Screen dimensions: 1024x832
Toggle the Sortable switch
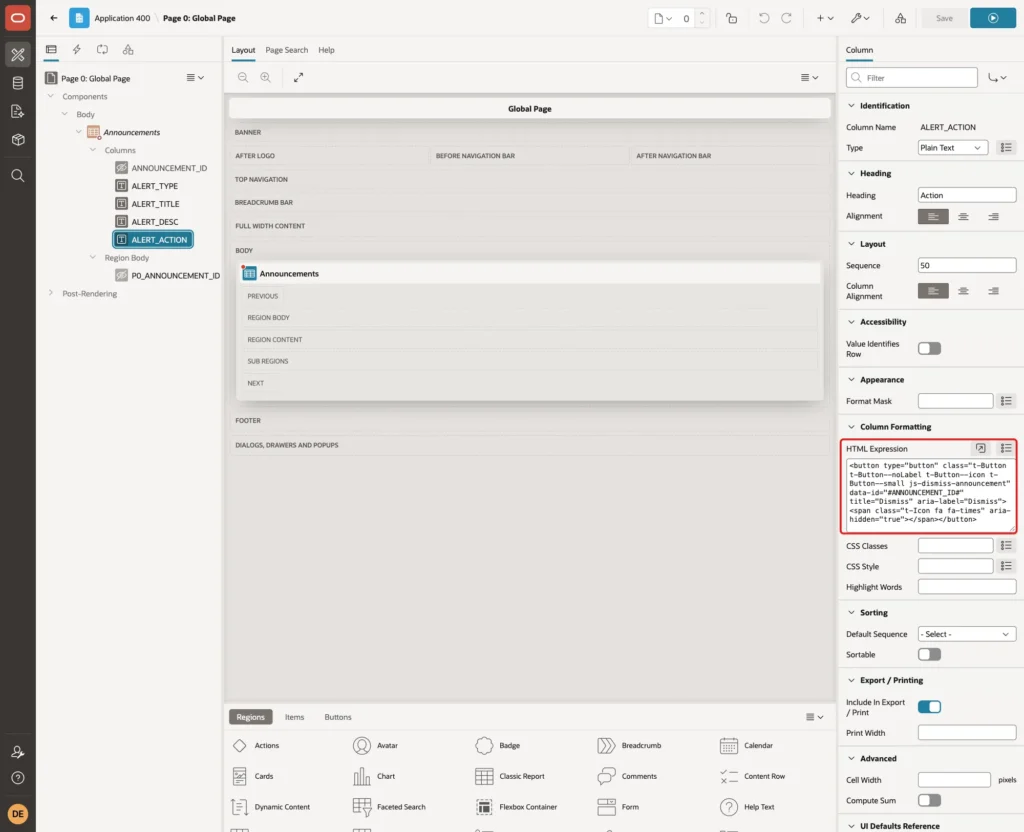929,654
